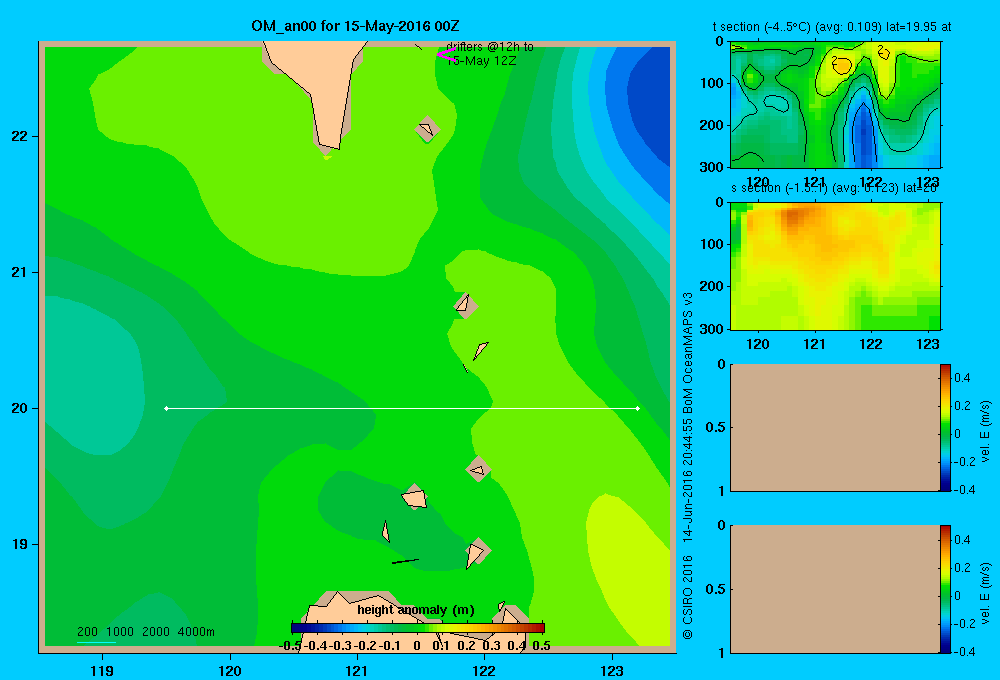Click the latitude label 20 on the main map
Viewport: 1000px width, 680px height.
[x=19, y=408]
